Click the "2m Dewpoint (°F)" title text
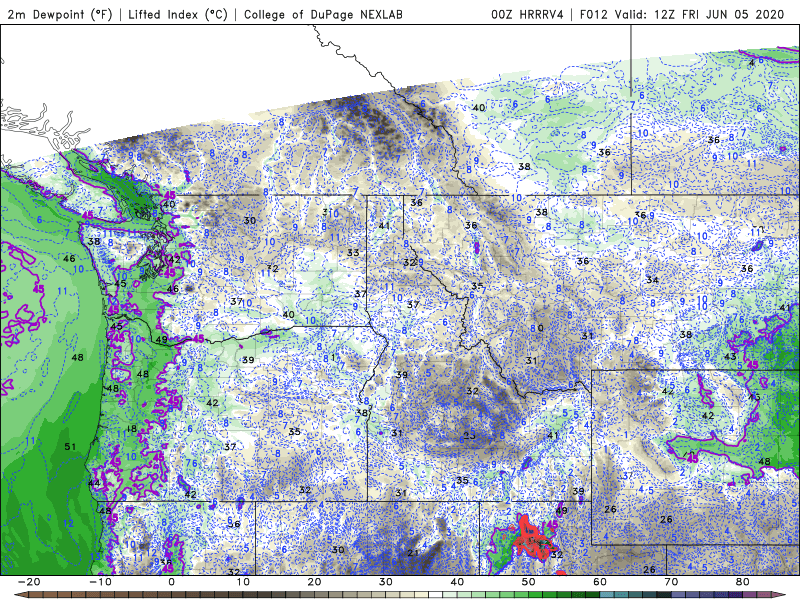The height and width of the screenshot is (600, 800). (60, 14)
